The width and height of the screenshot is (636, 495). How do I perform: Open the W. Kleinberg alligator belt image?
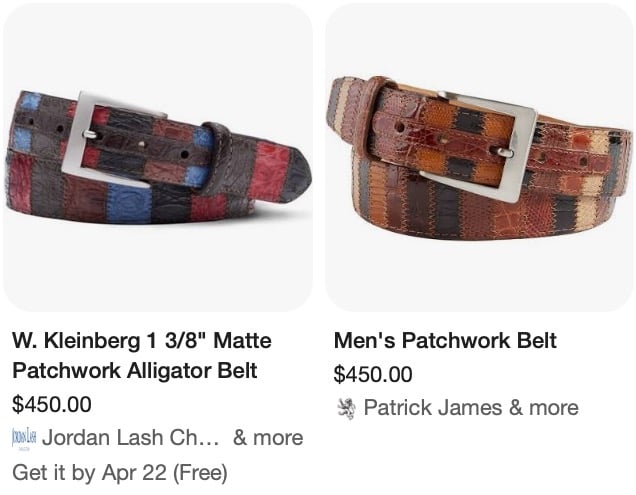158,157
